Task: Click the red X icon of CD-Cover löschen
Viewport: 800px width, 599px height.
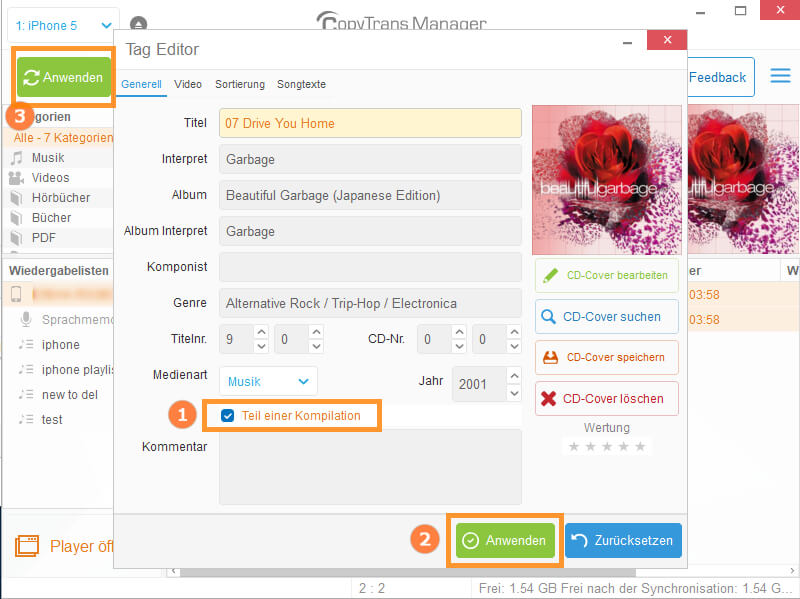Action: (548, 398)
